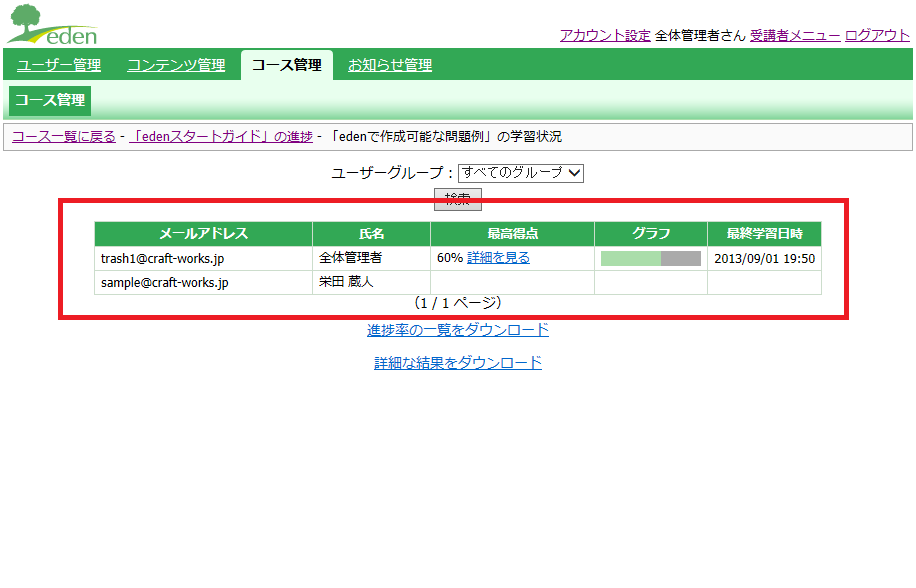Select sample@craft-works.jp email cell
This screenshot has height=588, width=916.
pyautogui.click(x=203, y=283)
